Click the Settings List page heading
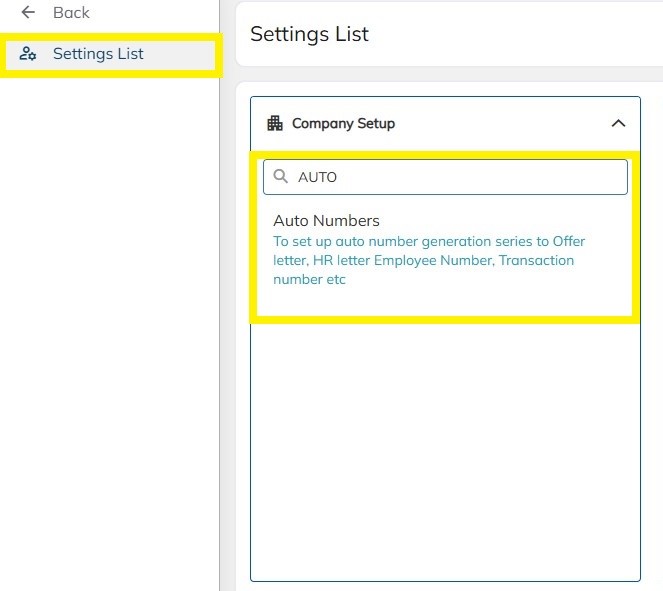Image resolution: width=663 pixels, height=591 pixels. click(x=309, y=34)
